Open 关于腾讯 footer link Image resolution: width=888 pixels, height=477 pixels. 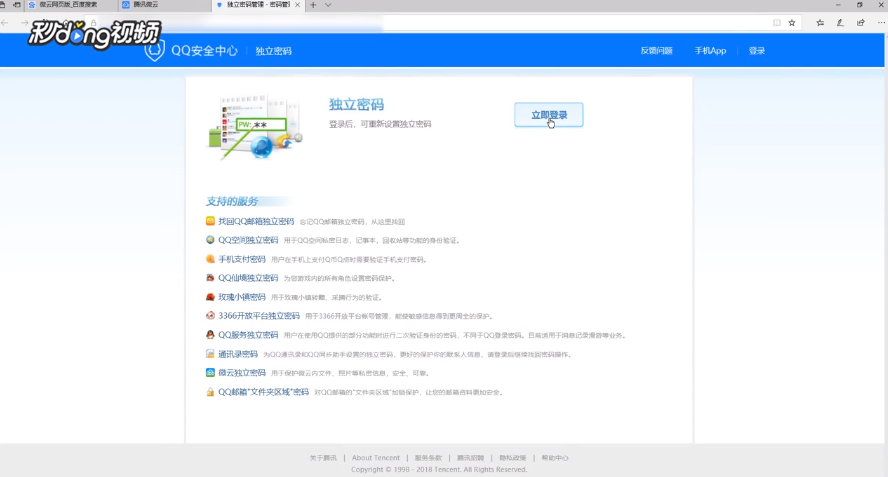point(323,458)
